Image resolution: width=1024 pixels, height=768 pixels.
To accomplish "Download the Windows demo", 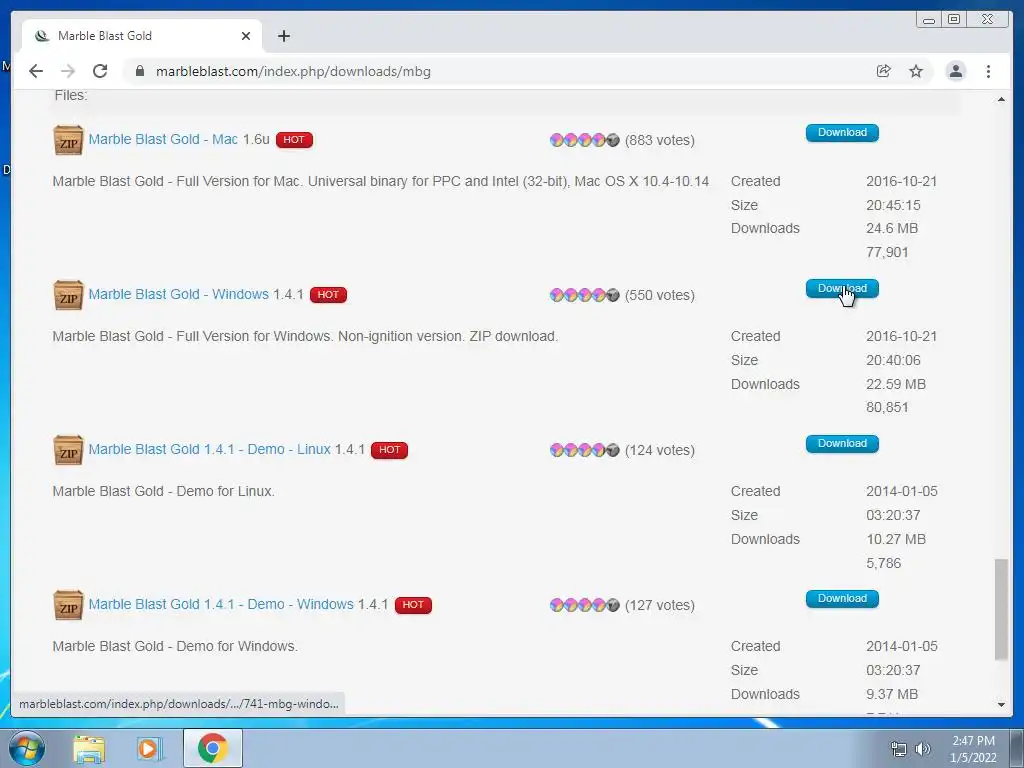I will [x=842, y=598].
